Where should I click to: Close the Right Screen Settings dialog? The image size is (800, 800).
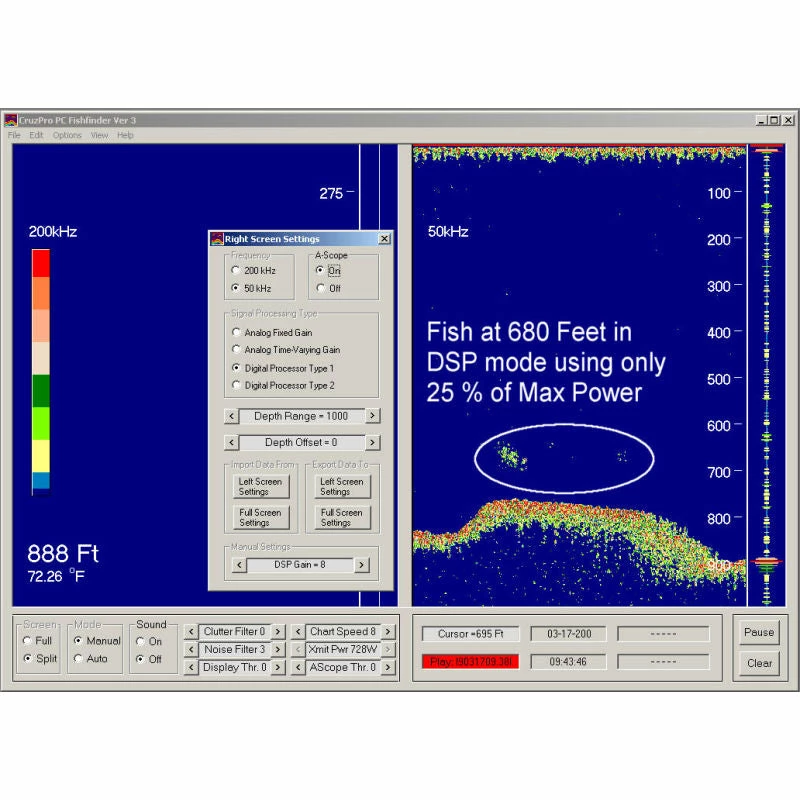(385, 239)
